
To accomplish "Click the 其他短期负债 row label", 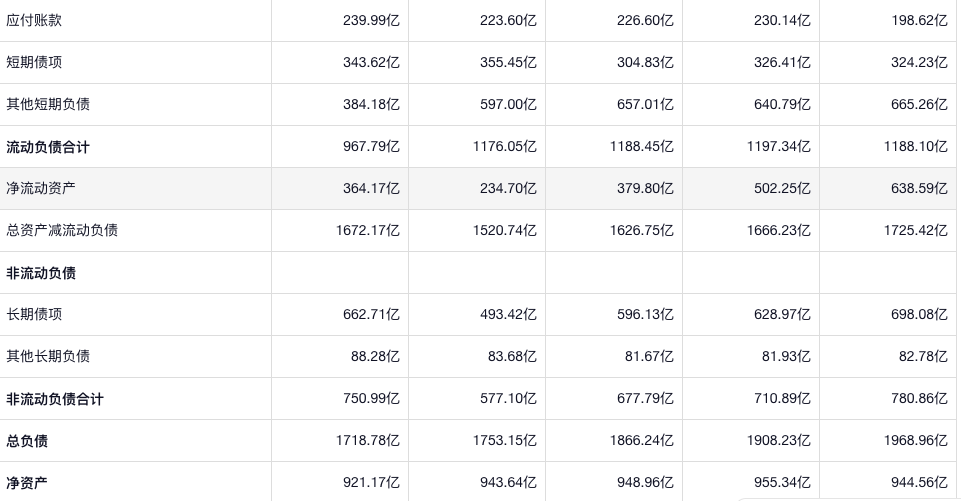I will (x=48, y=104).
